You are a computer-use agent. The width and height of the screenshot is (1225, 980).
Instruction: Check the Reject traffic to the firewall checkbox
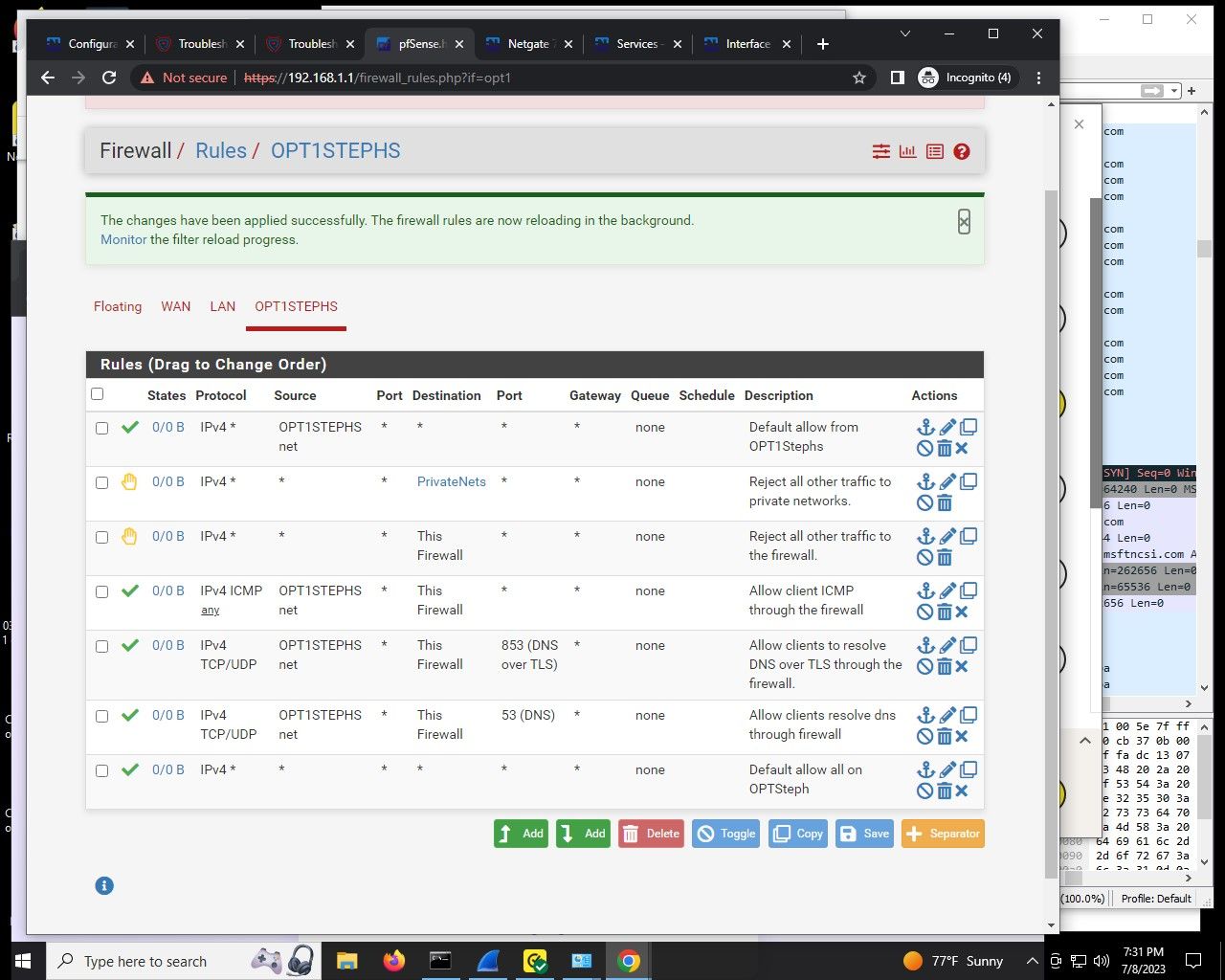[x=102, y=537]
